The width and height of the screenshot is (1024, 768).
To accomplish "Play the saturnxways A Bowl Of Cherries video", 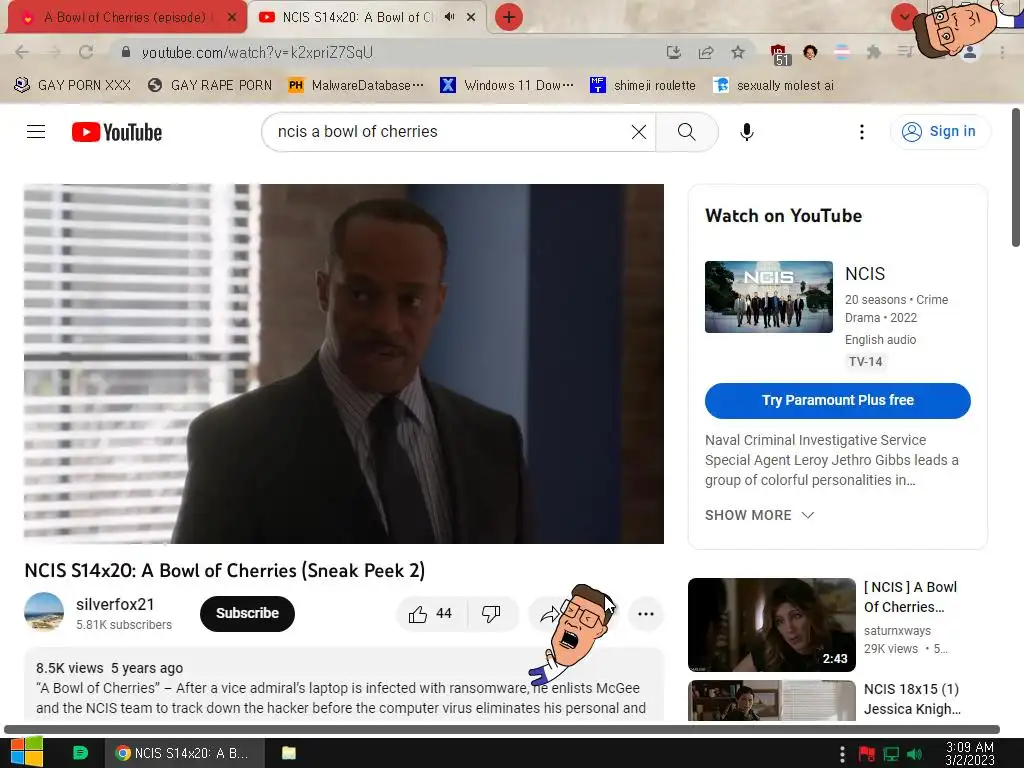I will click(771, 624).
